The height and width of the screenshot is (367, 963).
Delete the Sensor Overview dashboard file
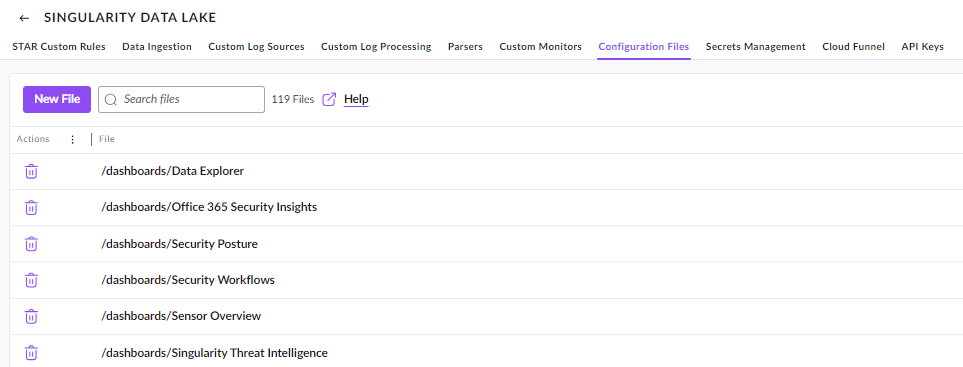coord(31,317)
